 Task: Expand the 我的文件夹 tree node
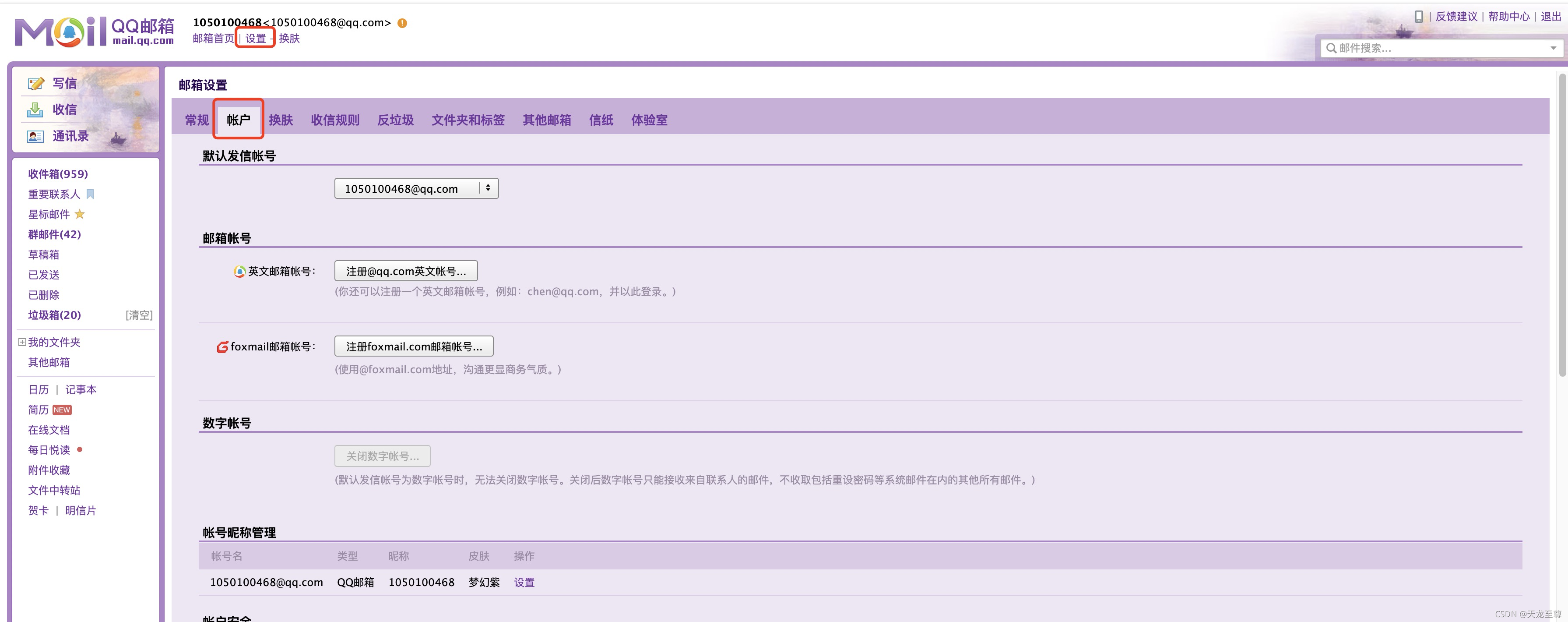coord(22,343)
